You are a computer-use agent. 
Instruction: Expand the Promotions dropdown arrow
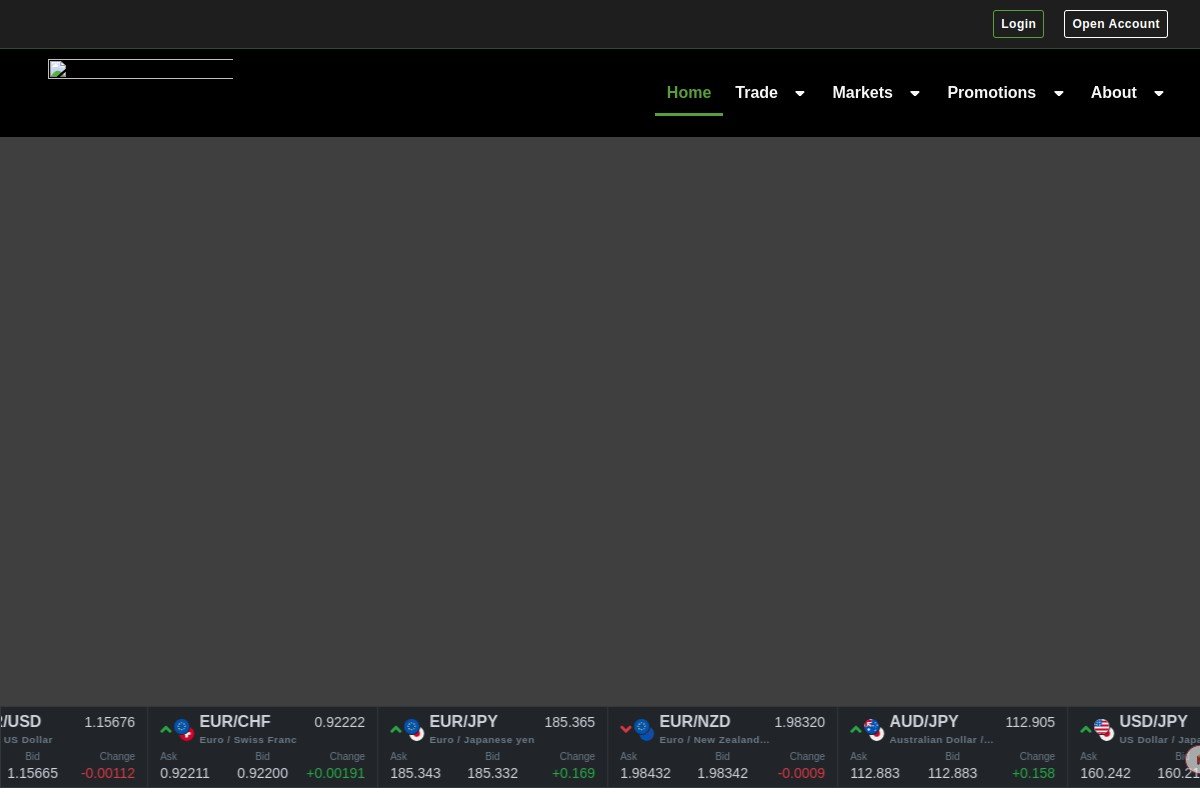pyautogui.click(x=1059, y=94)
